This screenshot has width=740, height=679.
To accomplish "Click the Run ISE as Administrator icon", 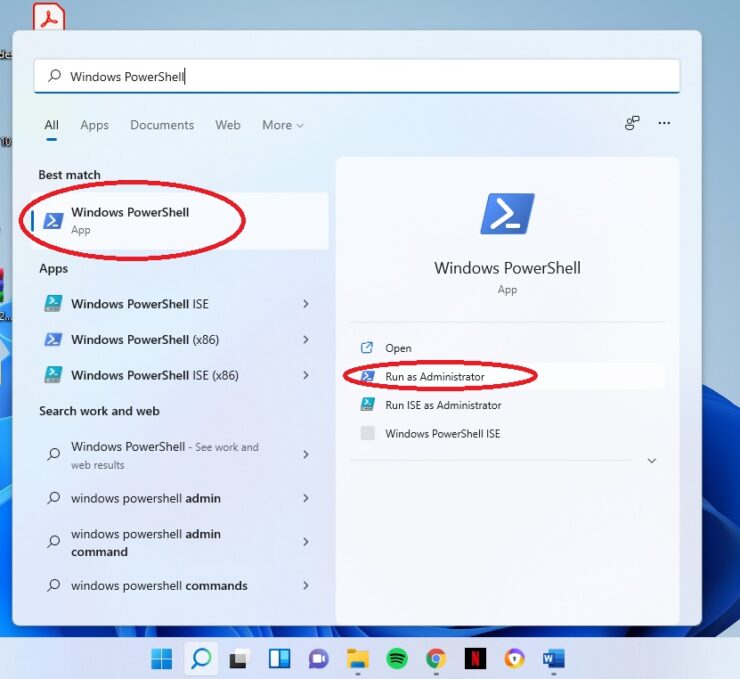I will tap(367, 405).
